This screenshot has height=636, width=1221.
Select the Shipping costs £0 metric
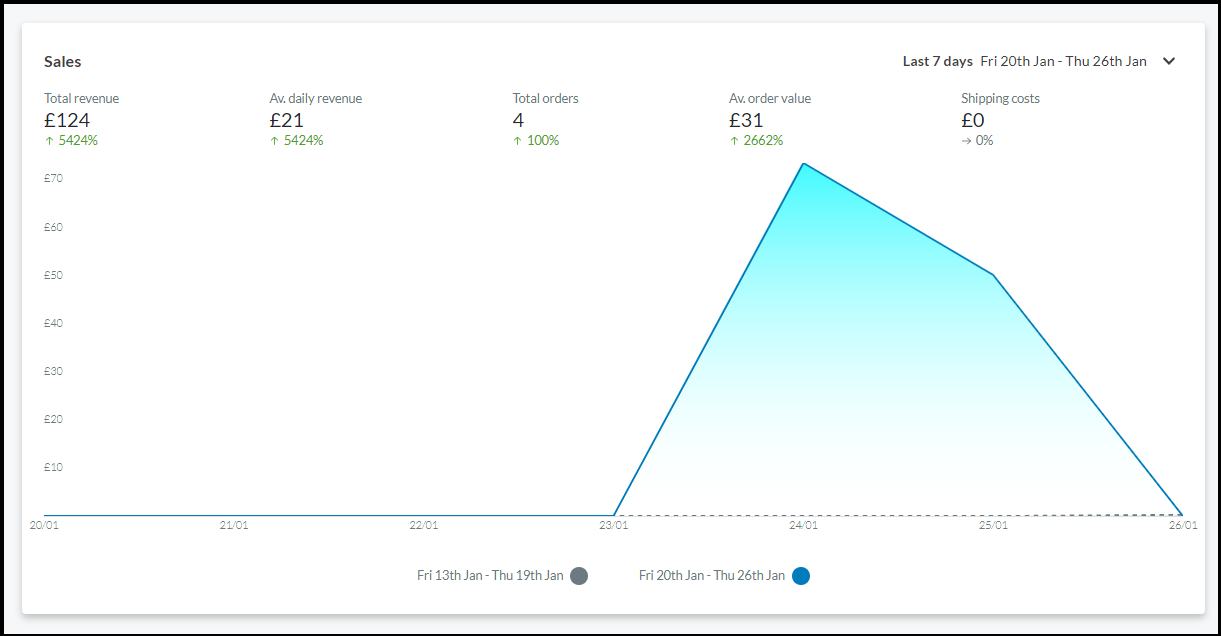click(x=973, y=120)
